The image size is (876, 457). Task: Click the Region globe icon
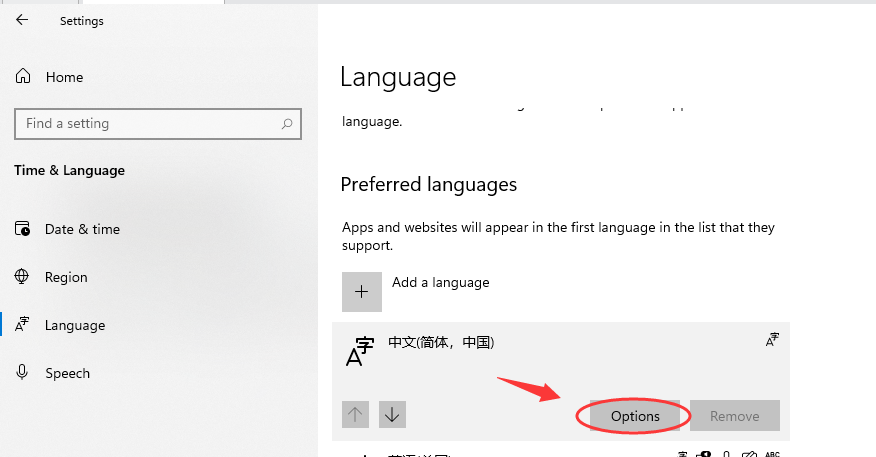coord(23,277)
